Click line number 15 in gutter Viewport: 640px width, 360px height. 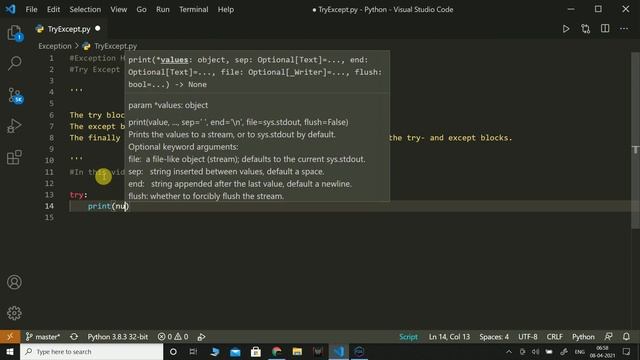pyautogui.click(x=49, y=218)
